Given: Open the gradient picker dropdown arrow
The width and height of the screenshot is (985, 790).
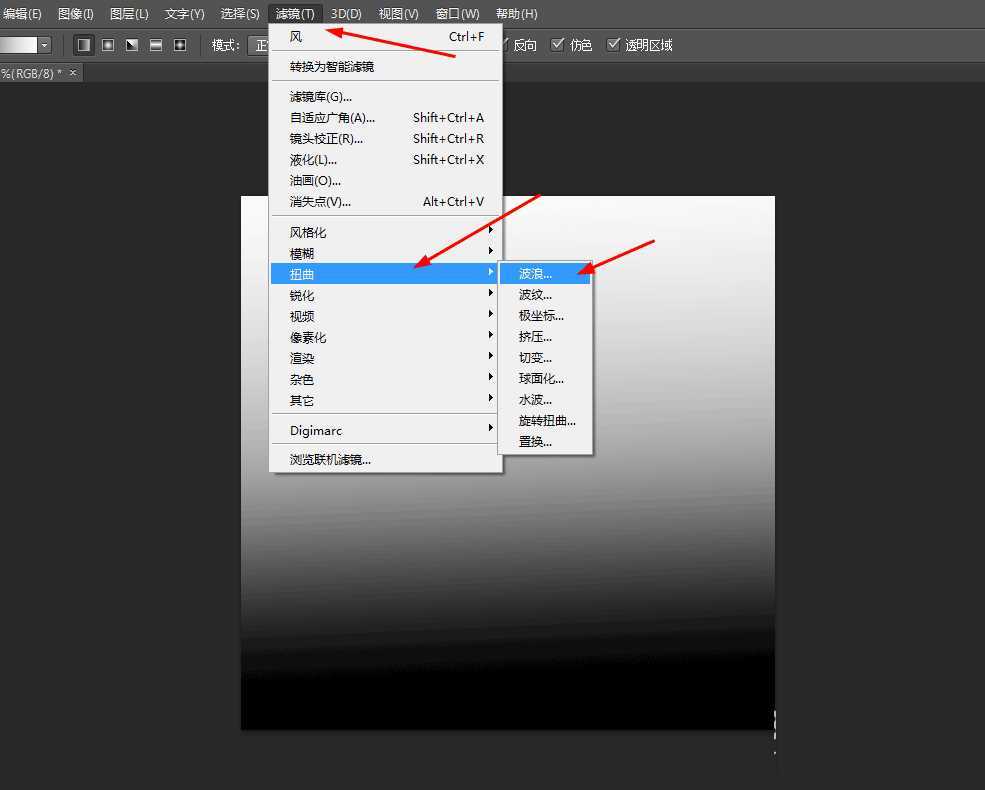Looking at the screenshot, I should (45, 45).
